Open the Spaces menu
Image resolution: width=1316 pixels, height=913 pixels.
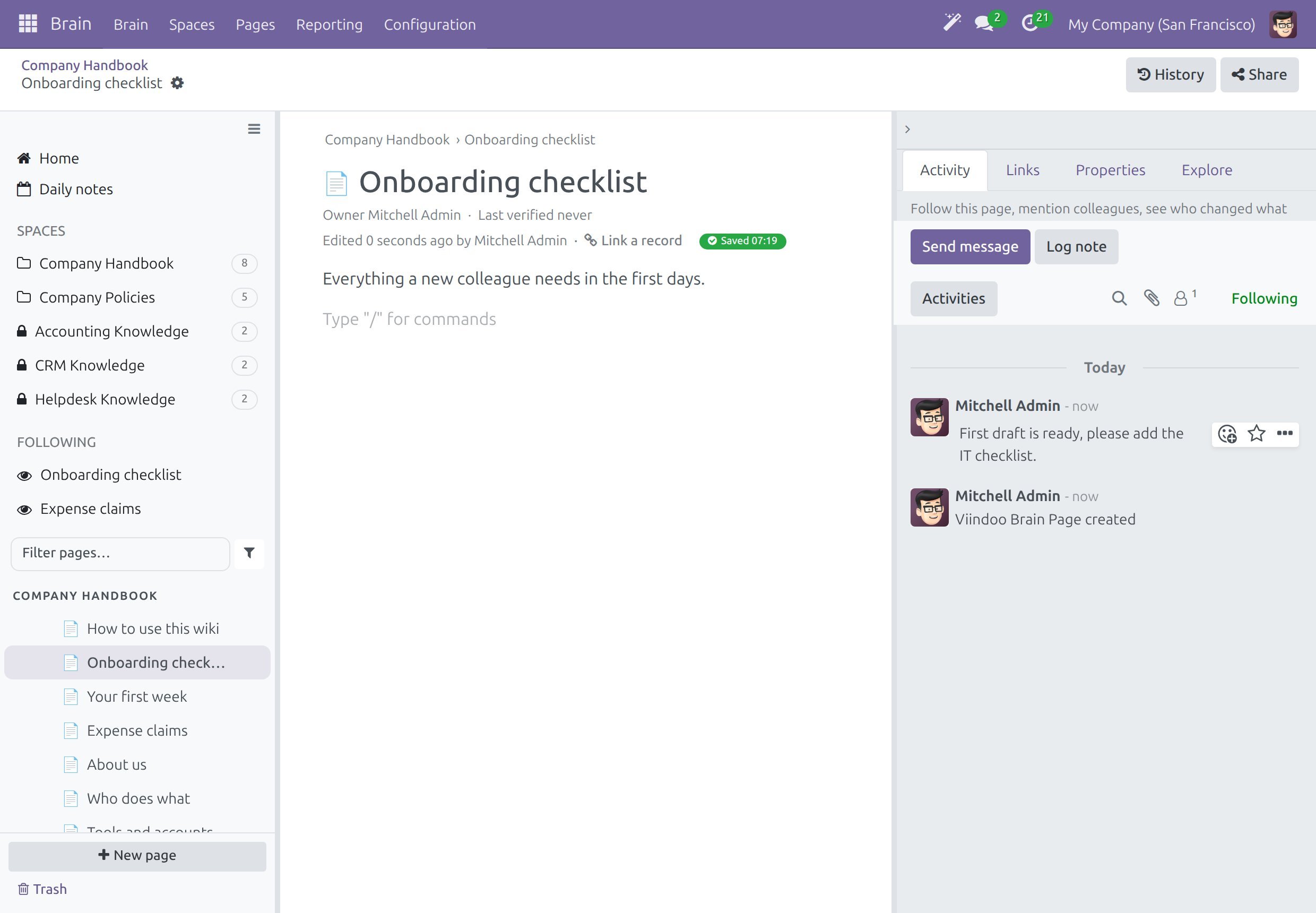pyautogui.click(x=192, y=24)
